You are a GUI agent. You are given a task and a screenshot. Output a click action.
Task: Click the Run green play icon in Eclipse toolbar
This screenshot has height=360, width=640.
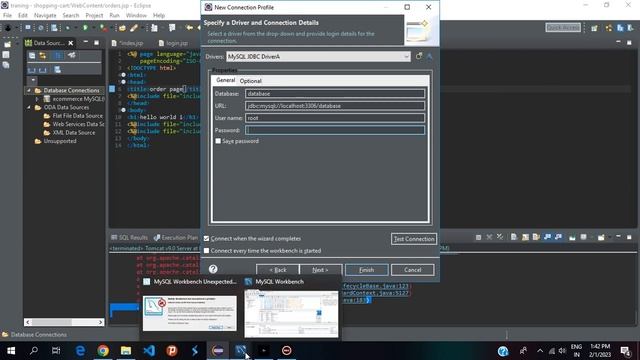pyautogui.click(x=85, y=28)
